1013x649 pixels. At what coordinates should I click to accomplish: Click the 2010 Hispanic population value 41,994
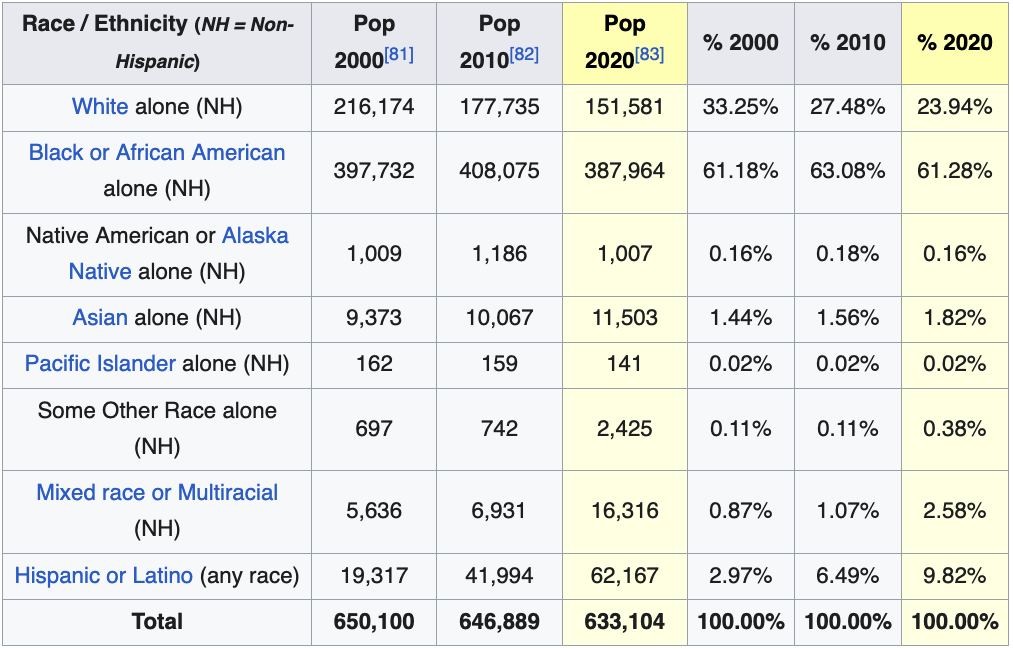tap(499, 576)
